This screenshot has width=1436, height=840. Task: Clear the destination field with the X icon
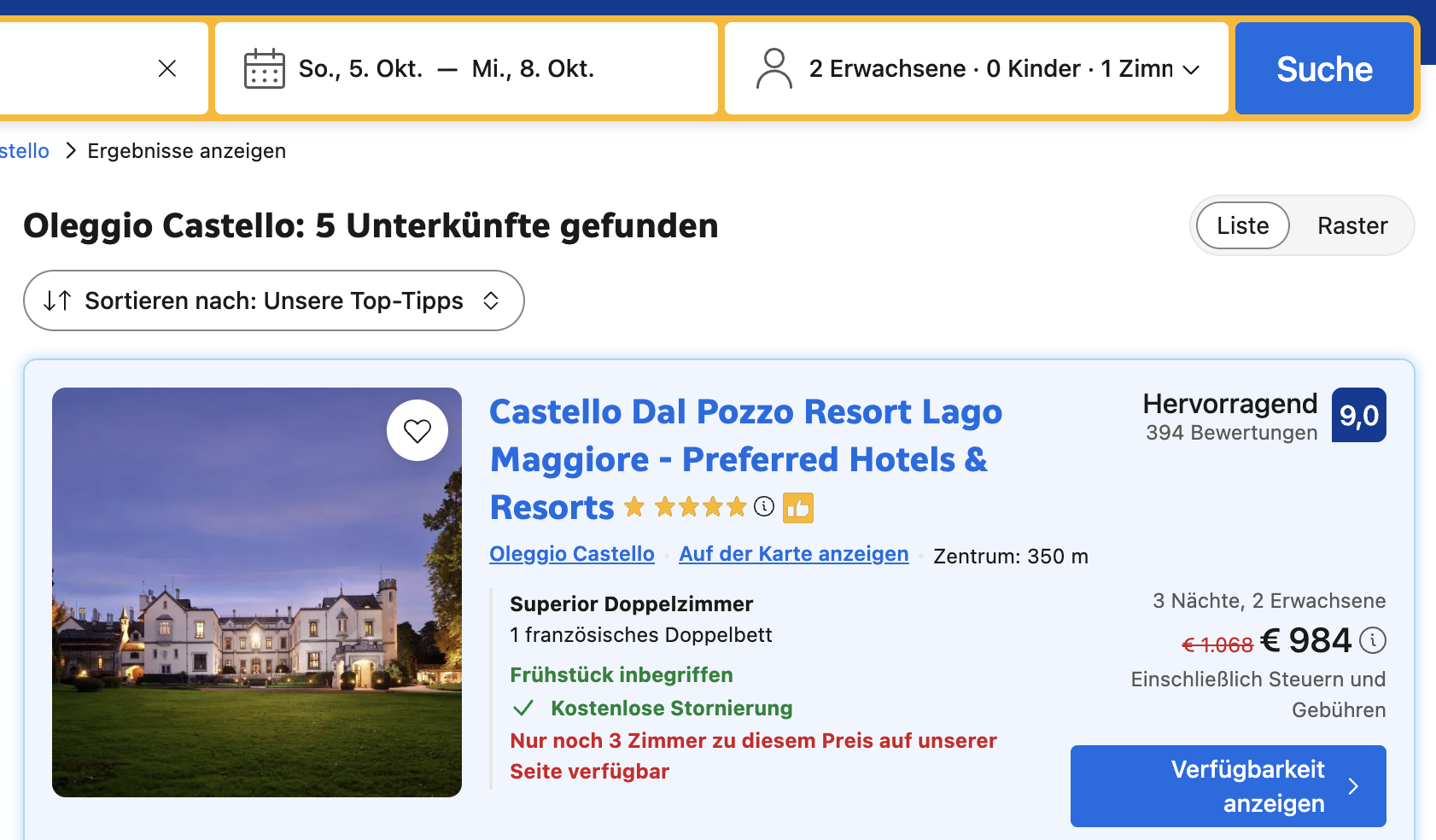[x=167, y=68]
